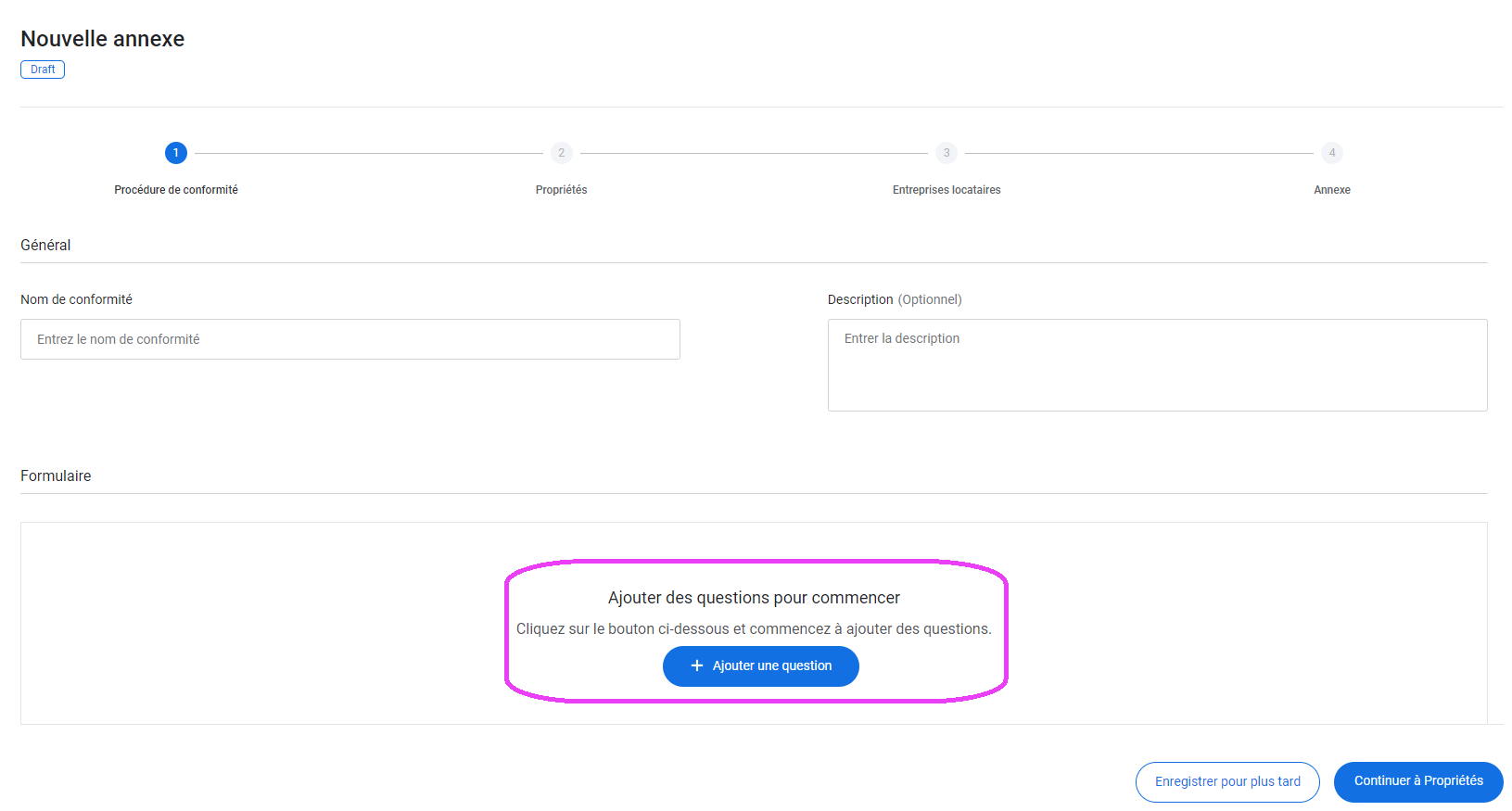This screenshot has height=811, width=1512.
Task: Click inside the Description text area
Action: tap(1157, 365)
